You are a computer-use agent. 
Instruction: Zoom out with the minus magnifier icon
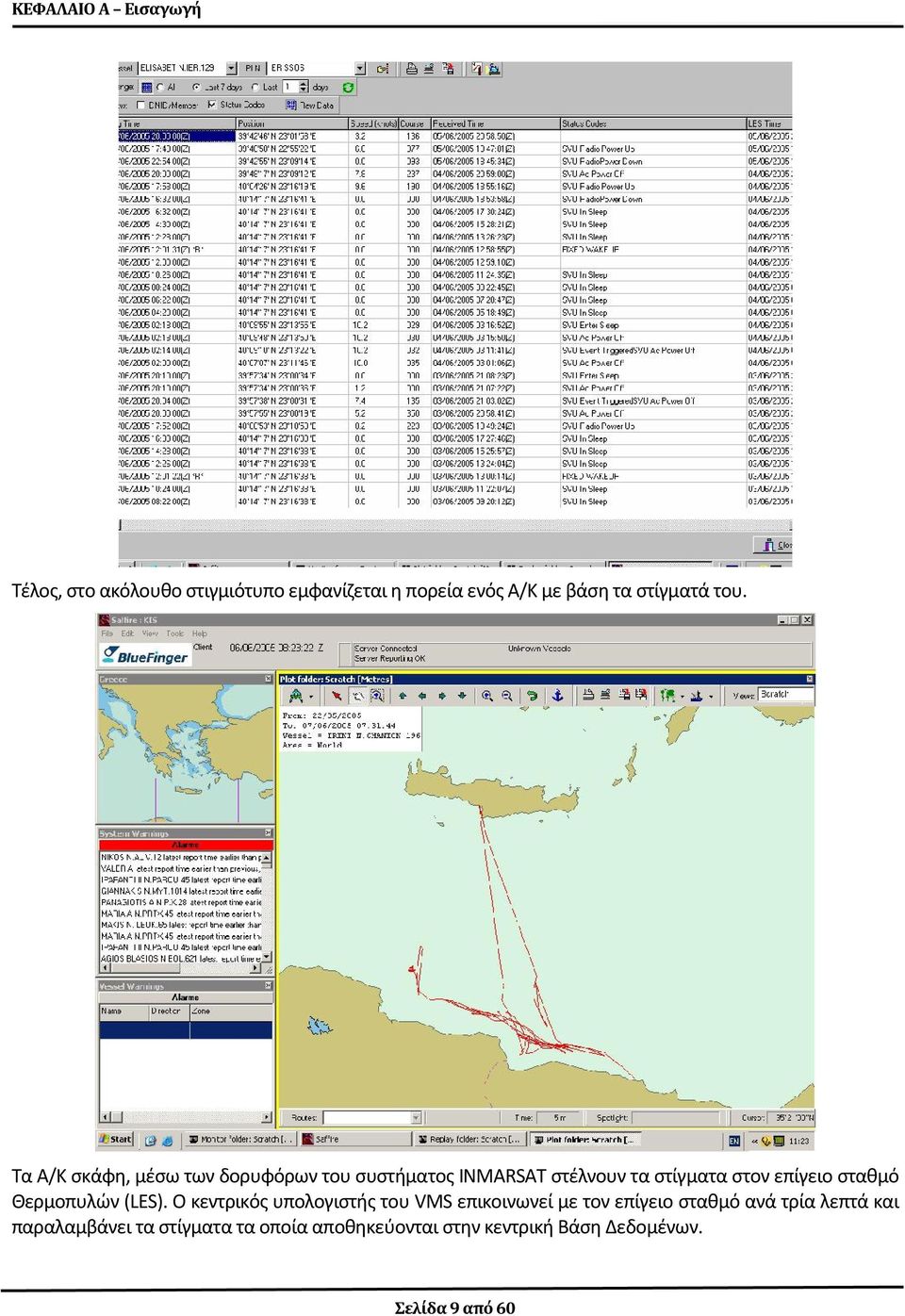point(507,696)
